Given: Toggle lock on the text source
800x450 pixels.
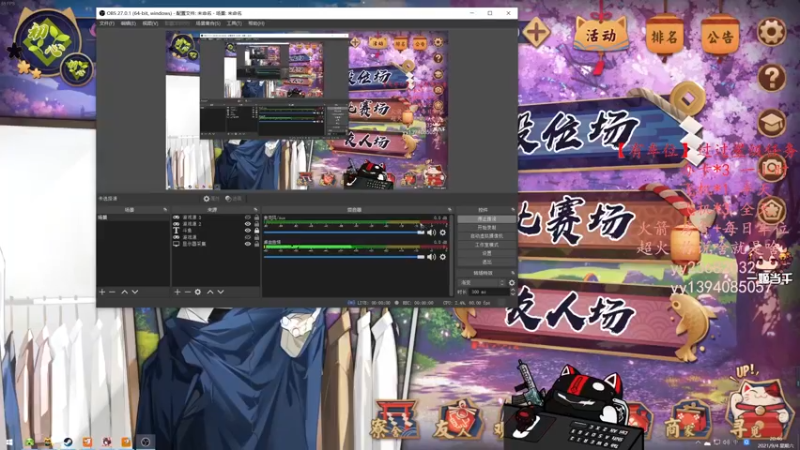Looking at the screenshot, I should [257, 231].
